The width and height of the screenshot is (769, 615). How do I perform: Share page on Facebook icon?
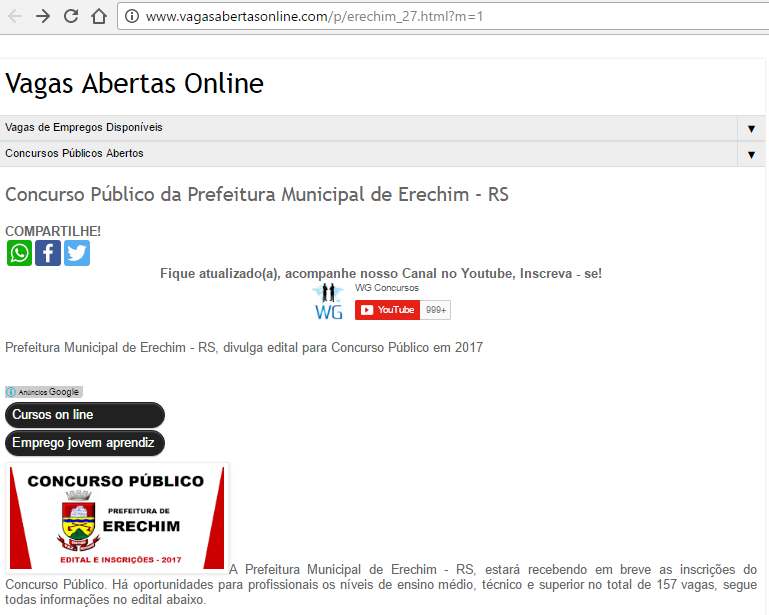(48, 253)
